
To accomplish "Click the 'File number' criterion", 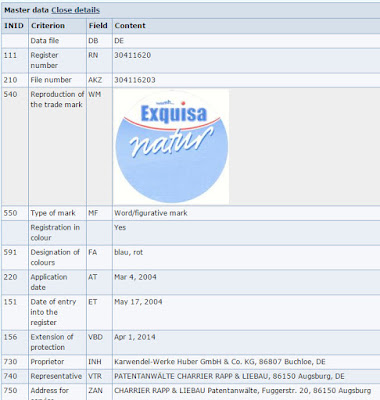I will click(x=51, y=80).
